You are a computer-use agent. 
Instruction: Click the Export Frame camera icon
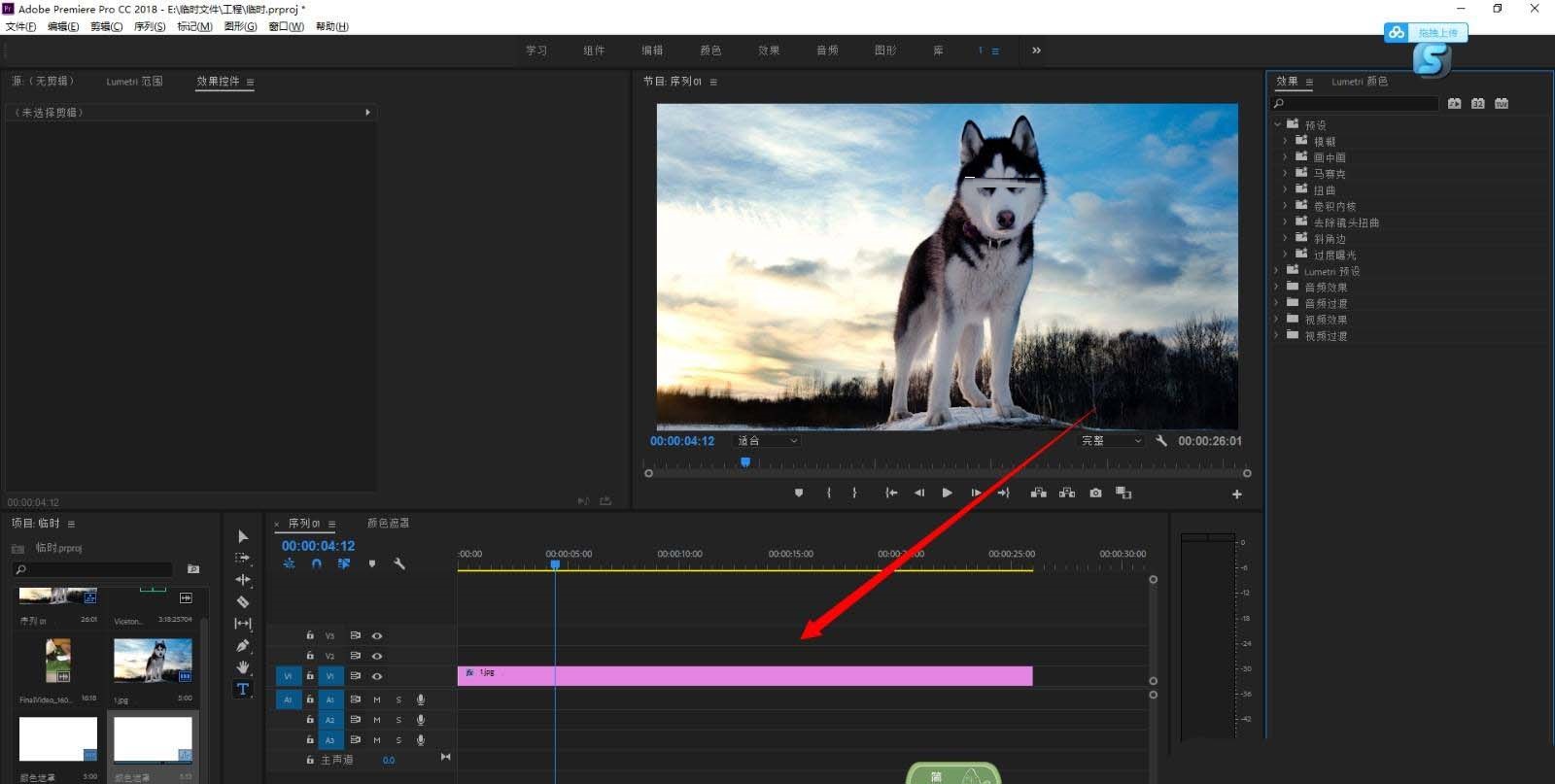point(1095,493)
